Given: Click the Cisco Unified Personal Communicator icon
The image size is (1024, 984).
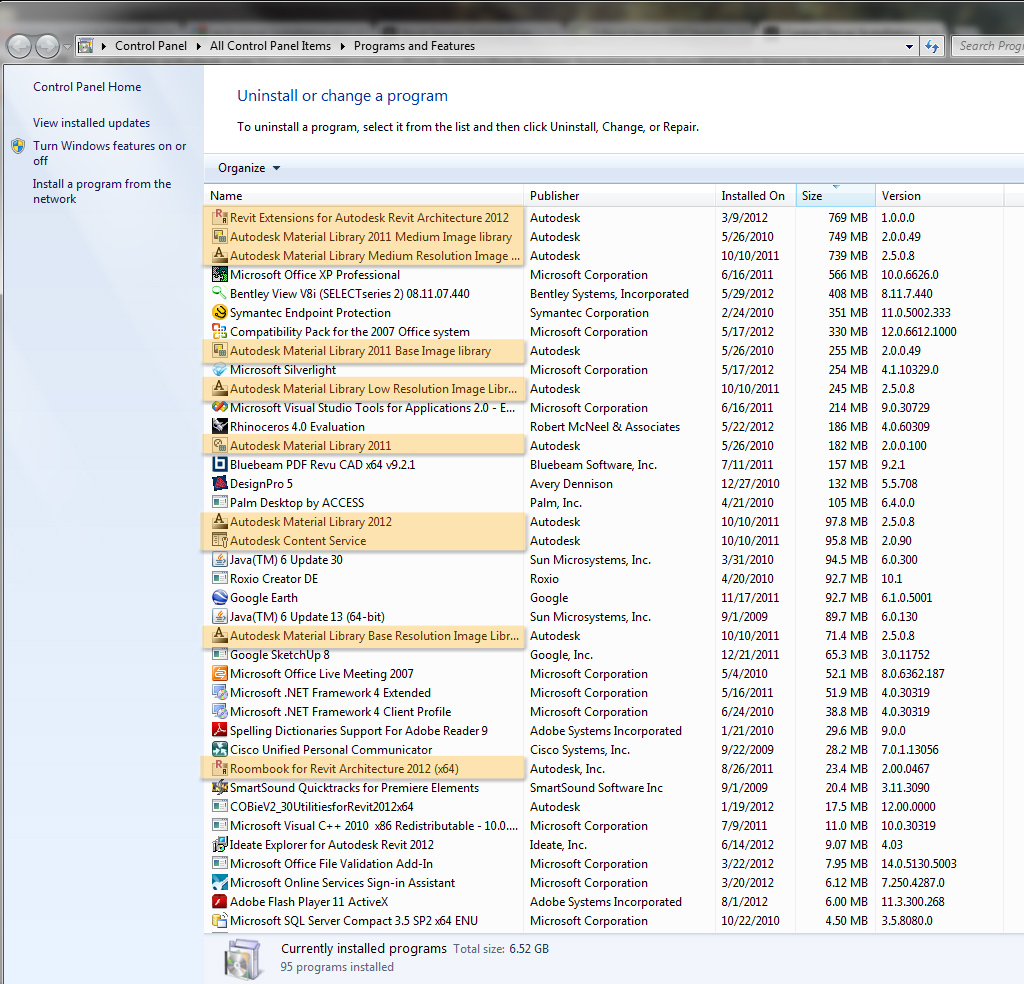Looking at the screenshot, I should 220,749.
